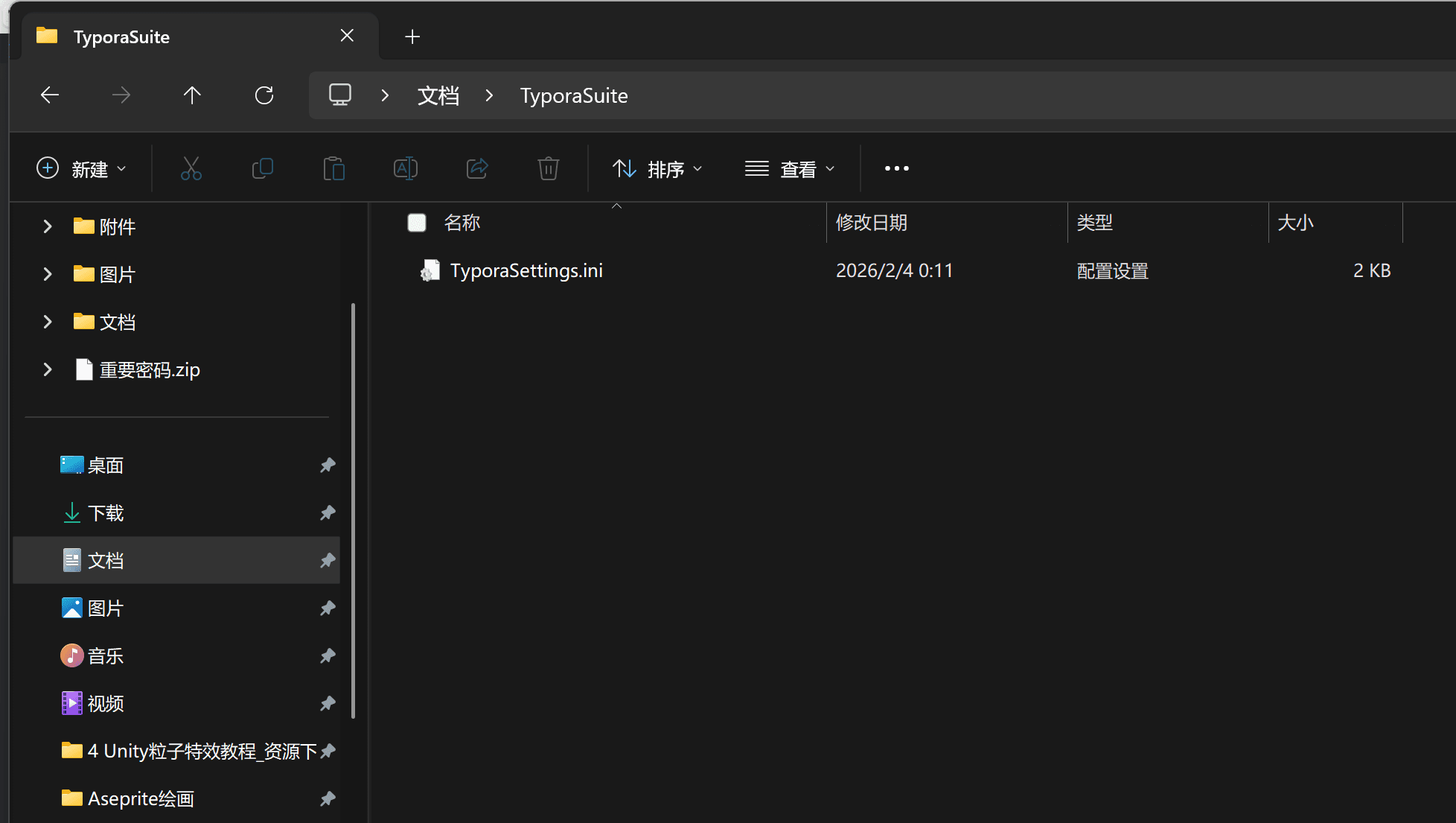Expand the 附件 folder tree node
Screen dimensions: 1456x823
pyautogui.click(x=48, y=226)
